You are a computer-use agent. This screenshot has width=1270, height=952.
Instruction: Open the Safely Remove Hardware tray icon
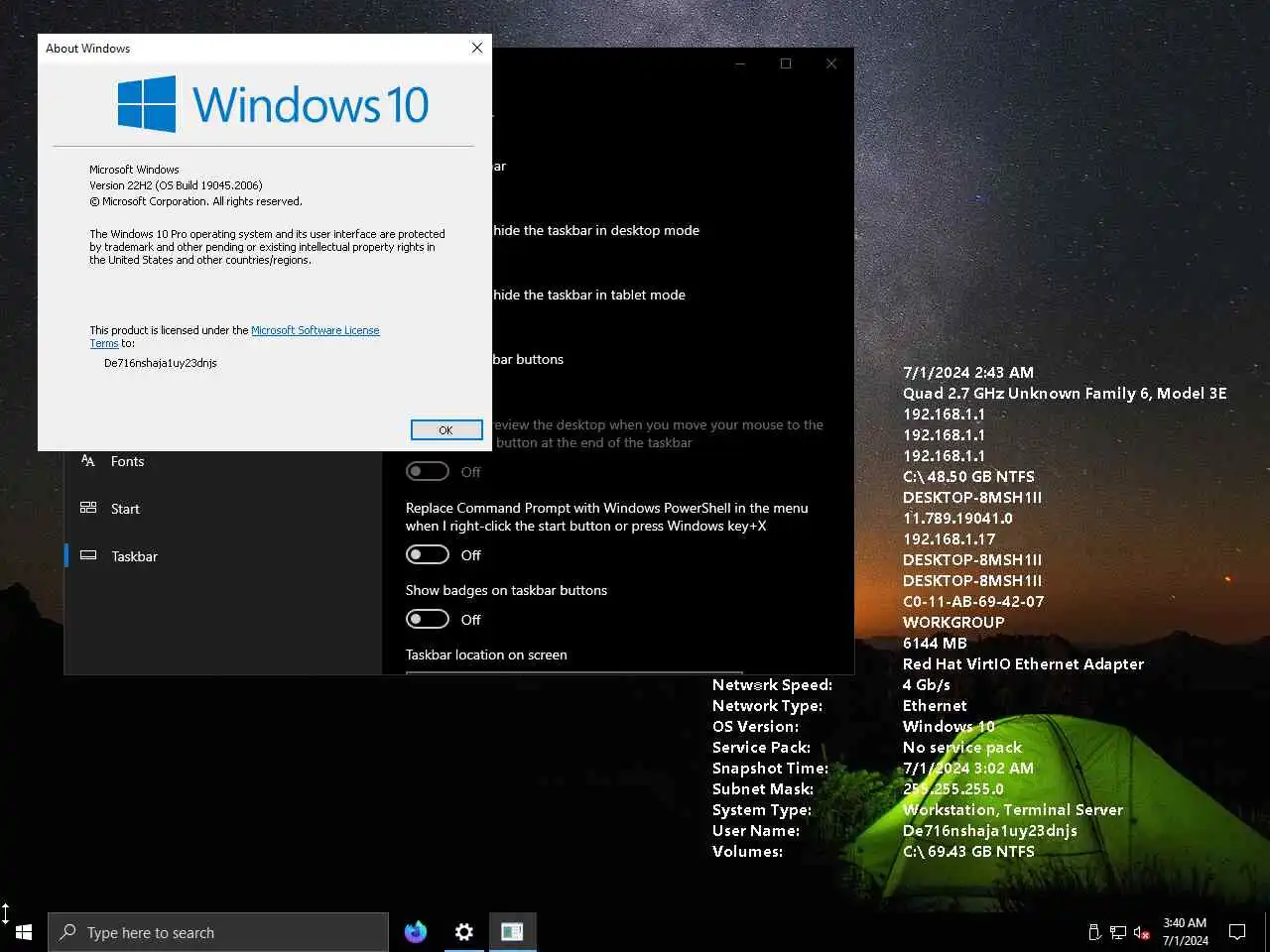click(x=1094, y=932)
